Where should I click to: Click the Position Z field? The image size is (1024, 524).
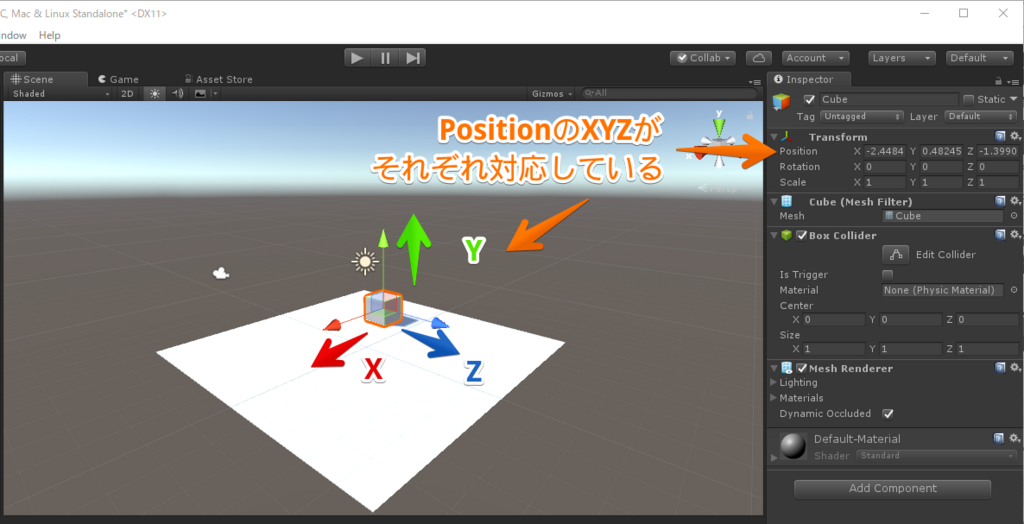click(x=998, y=151)
